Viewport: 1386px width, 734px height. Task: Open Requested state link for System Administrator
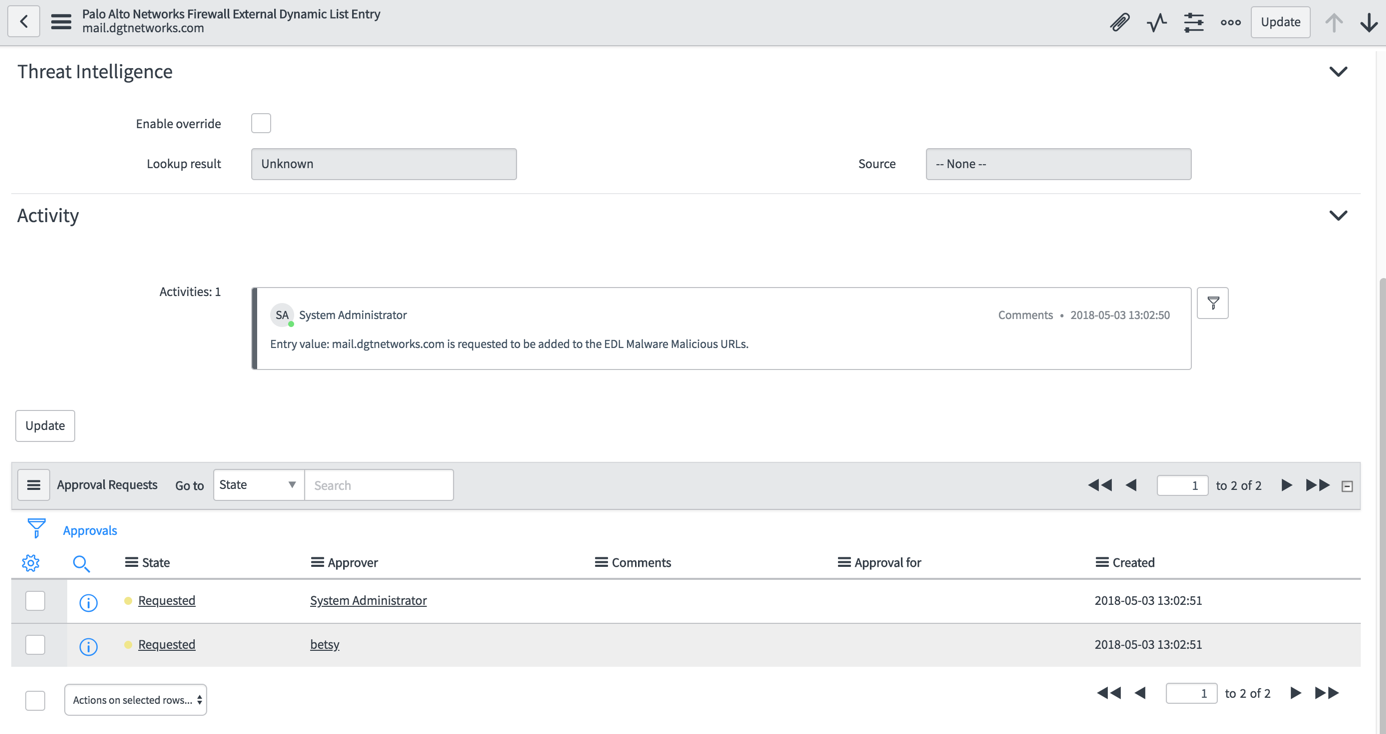[167, 601]
